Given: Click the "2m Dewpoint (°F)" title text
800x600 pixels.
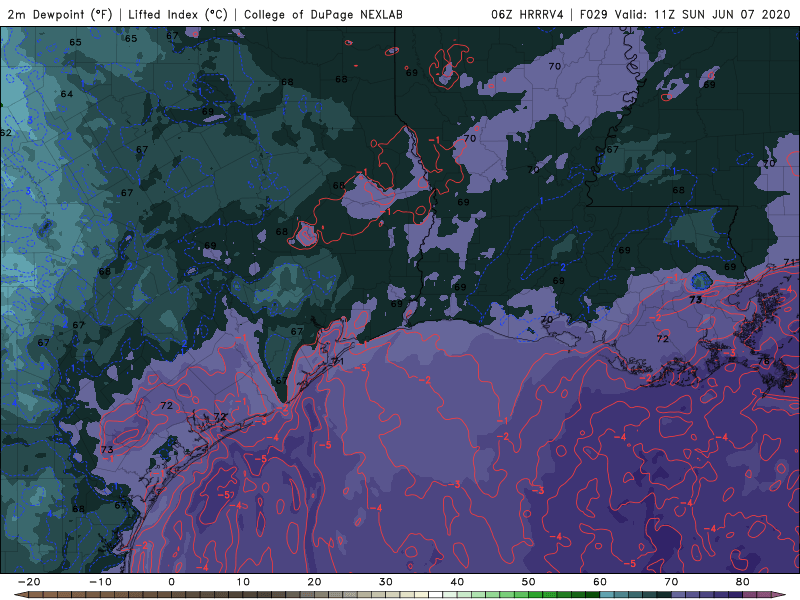Looking at the screenshot, I should click(x=60, y=14).
